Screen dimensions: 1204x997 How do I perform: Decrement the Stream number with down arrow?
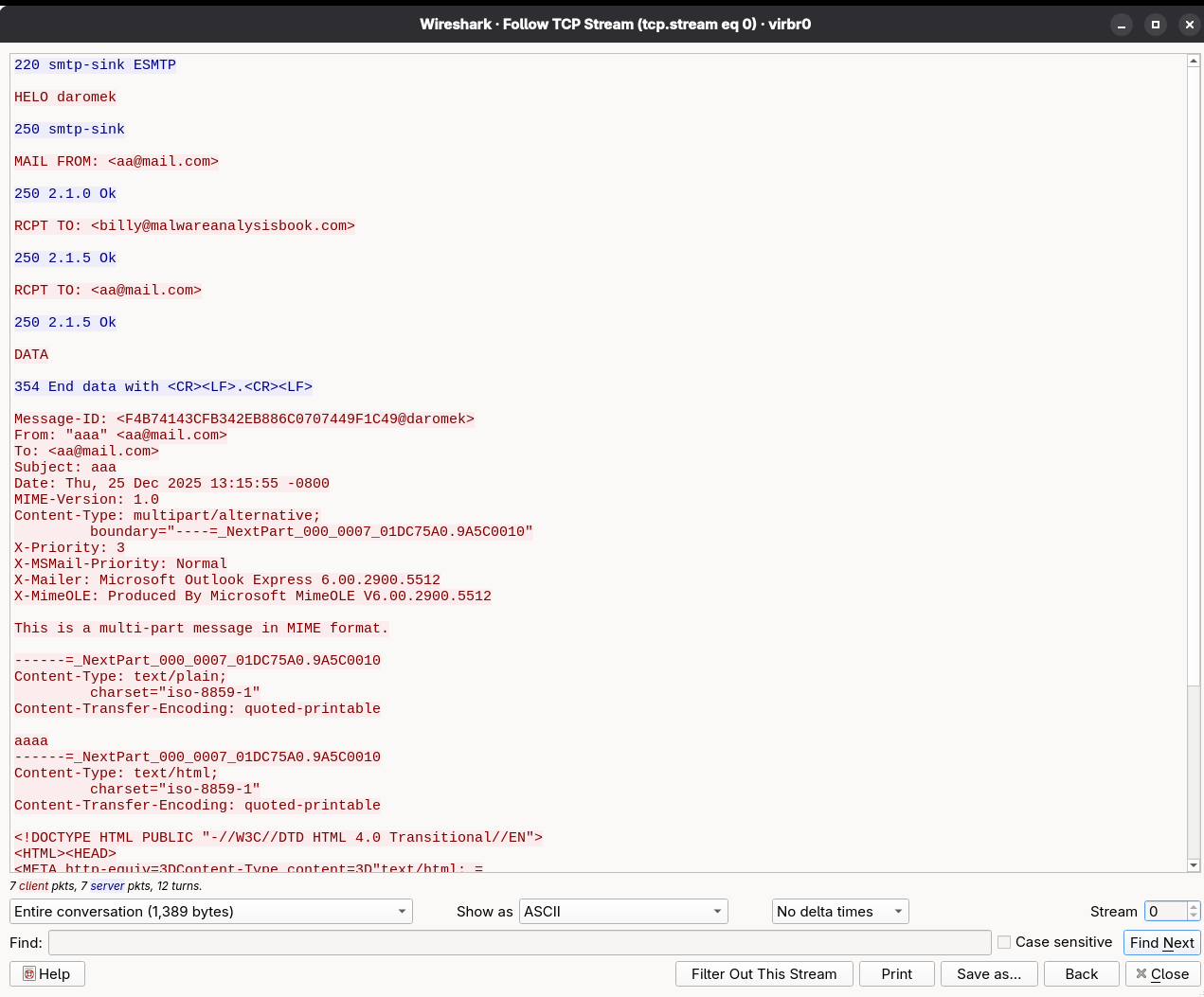(1193, 917)
